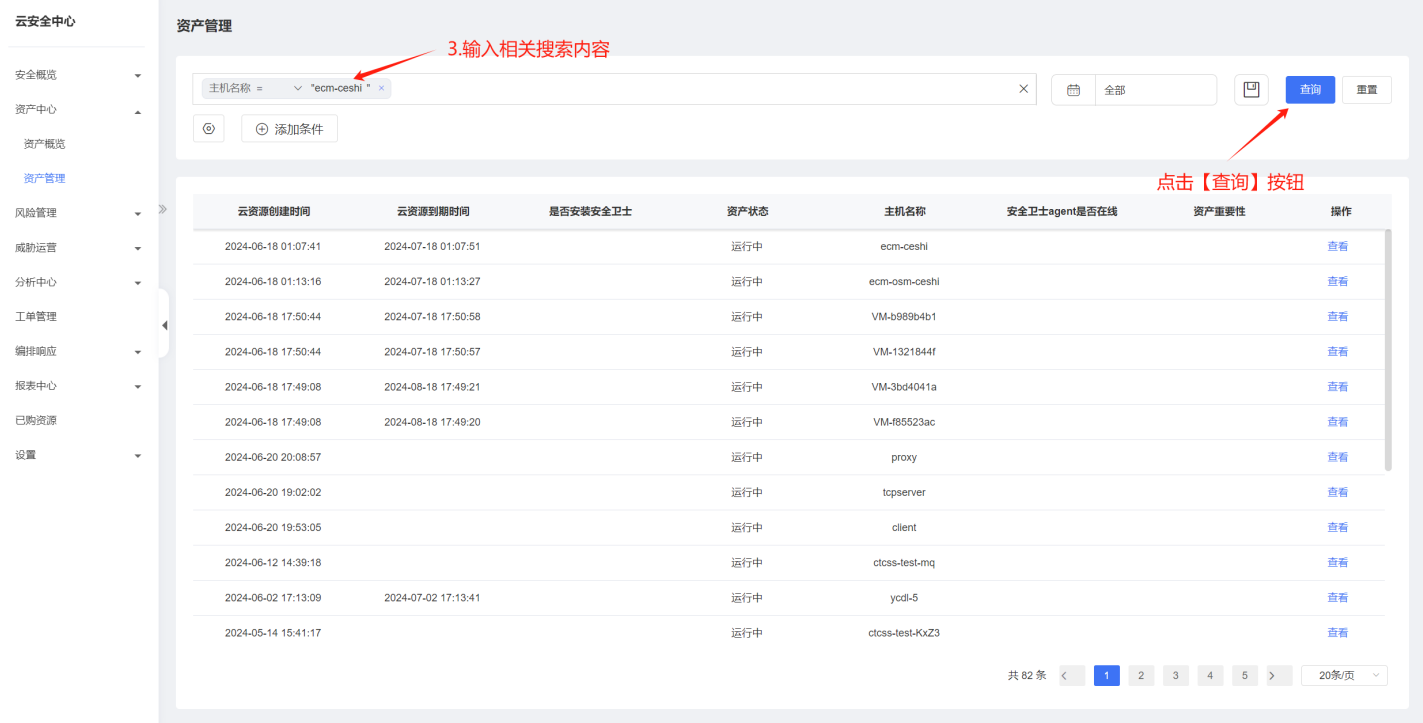Viewport: 1423px width, 723px height.
Task: Click the 云安全中心 title in sidebar
Action: pyautogui.click(x=45, y=21)
